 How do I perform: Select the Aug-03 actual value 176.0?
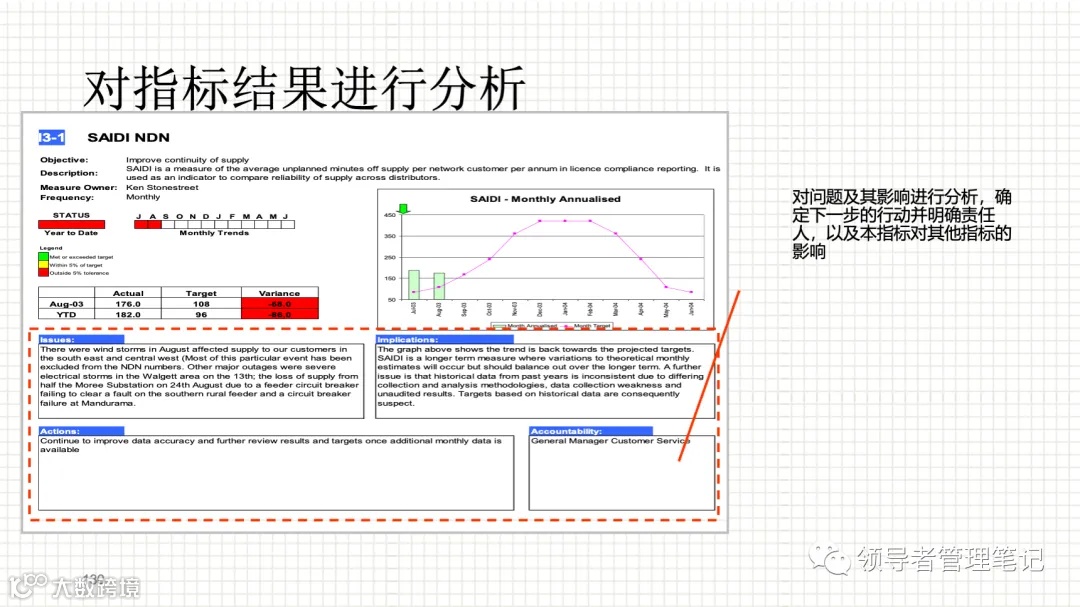point(128,304)
